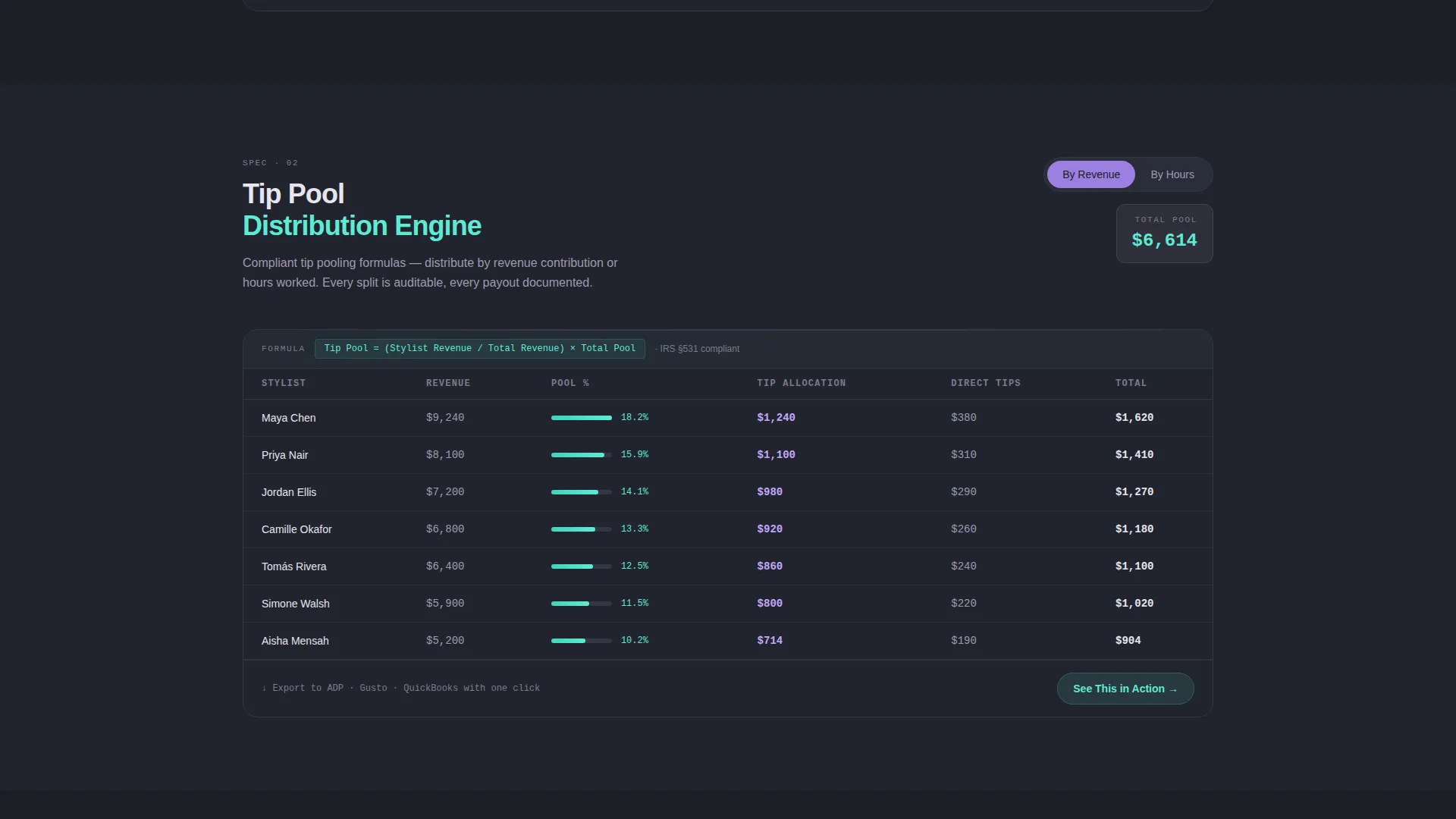The width and height of the screenshot is (1456, 819).
Task: Click the 14.1% pool share
Action: [635, 492]
